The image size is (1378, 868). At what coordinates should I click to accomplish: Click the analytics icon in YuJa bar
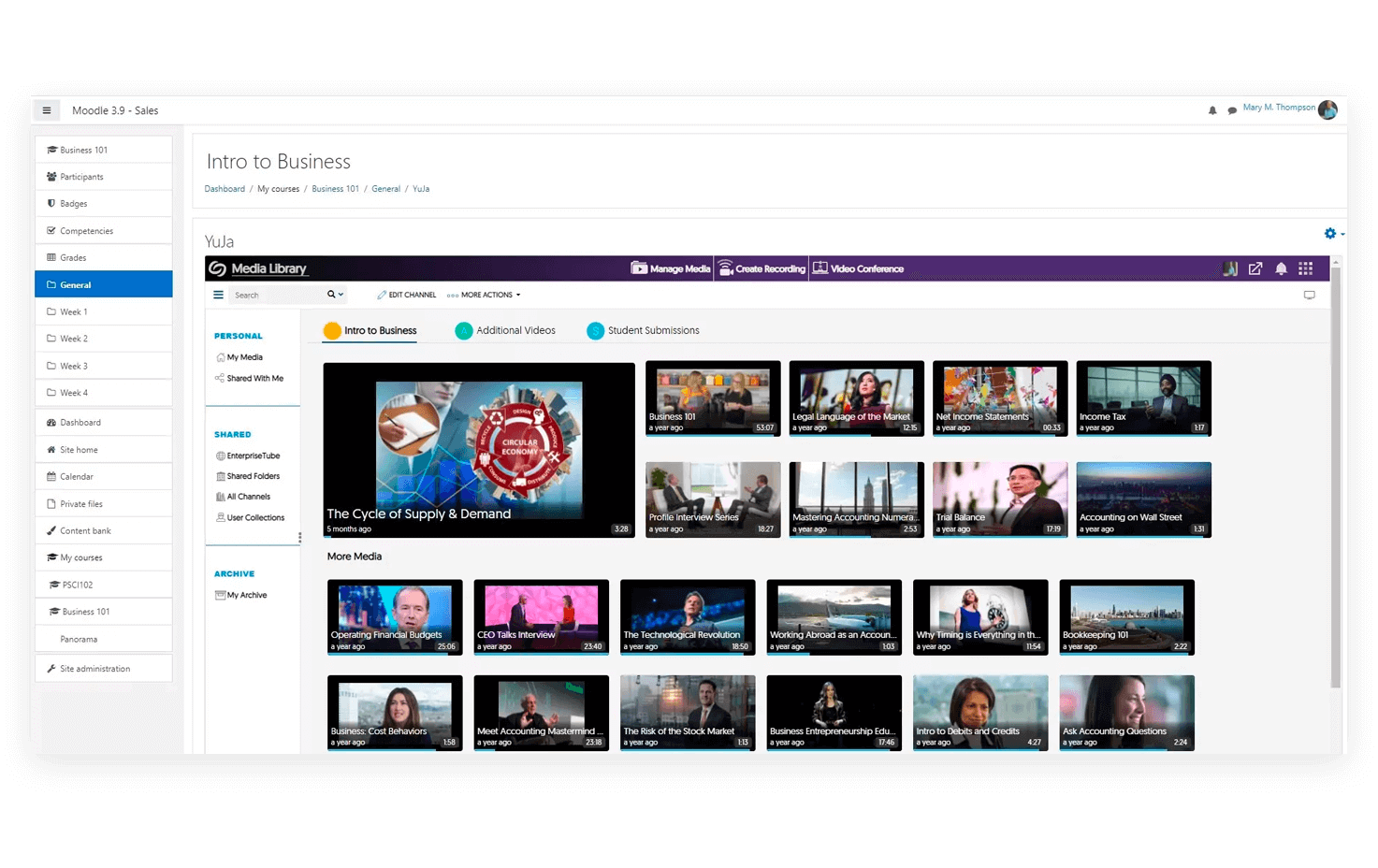(x=1230, y=268)
